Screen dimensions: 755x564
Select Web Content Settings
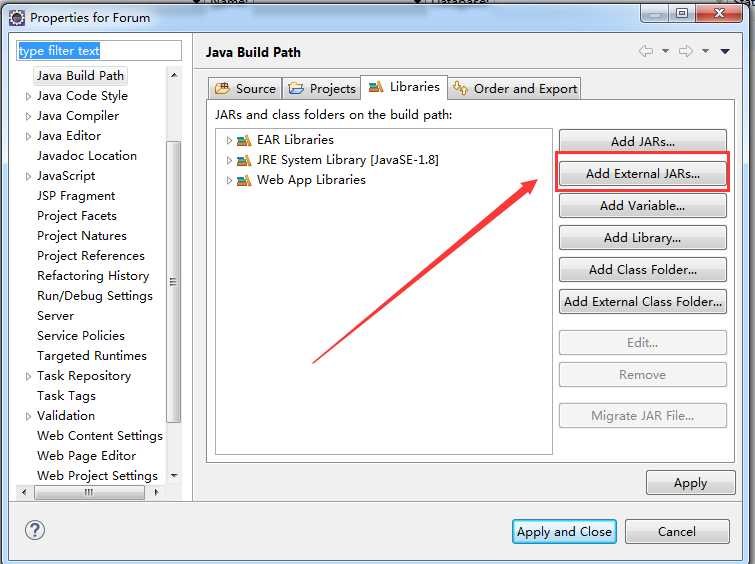pos(100,436)
